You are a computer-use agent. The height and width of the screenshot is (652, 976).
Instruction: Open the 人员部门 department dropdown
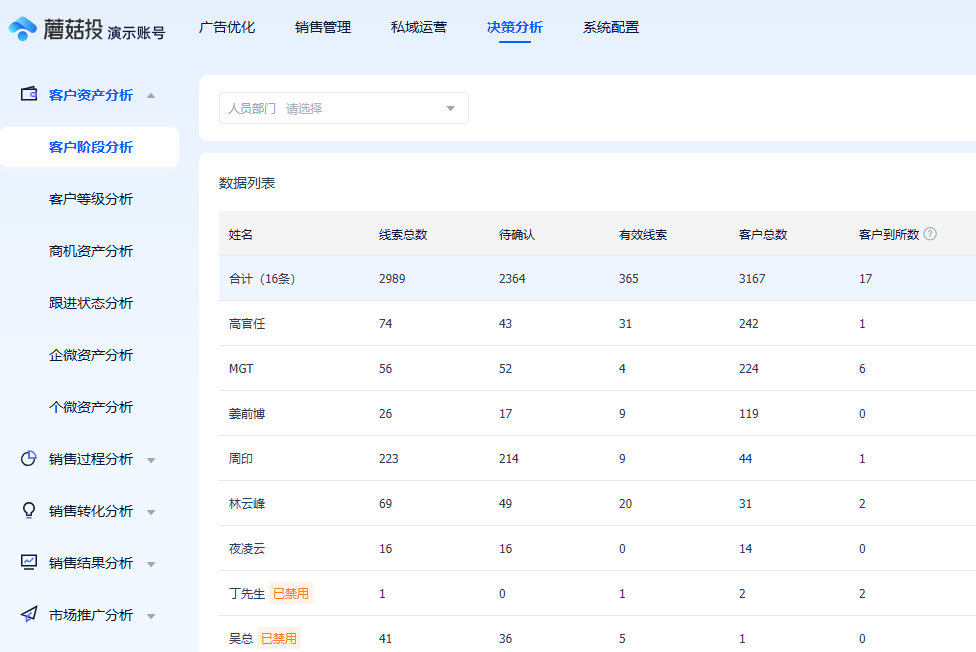(344, 108)
